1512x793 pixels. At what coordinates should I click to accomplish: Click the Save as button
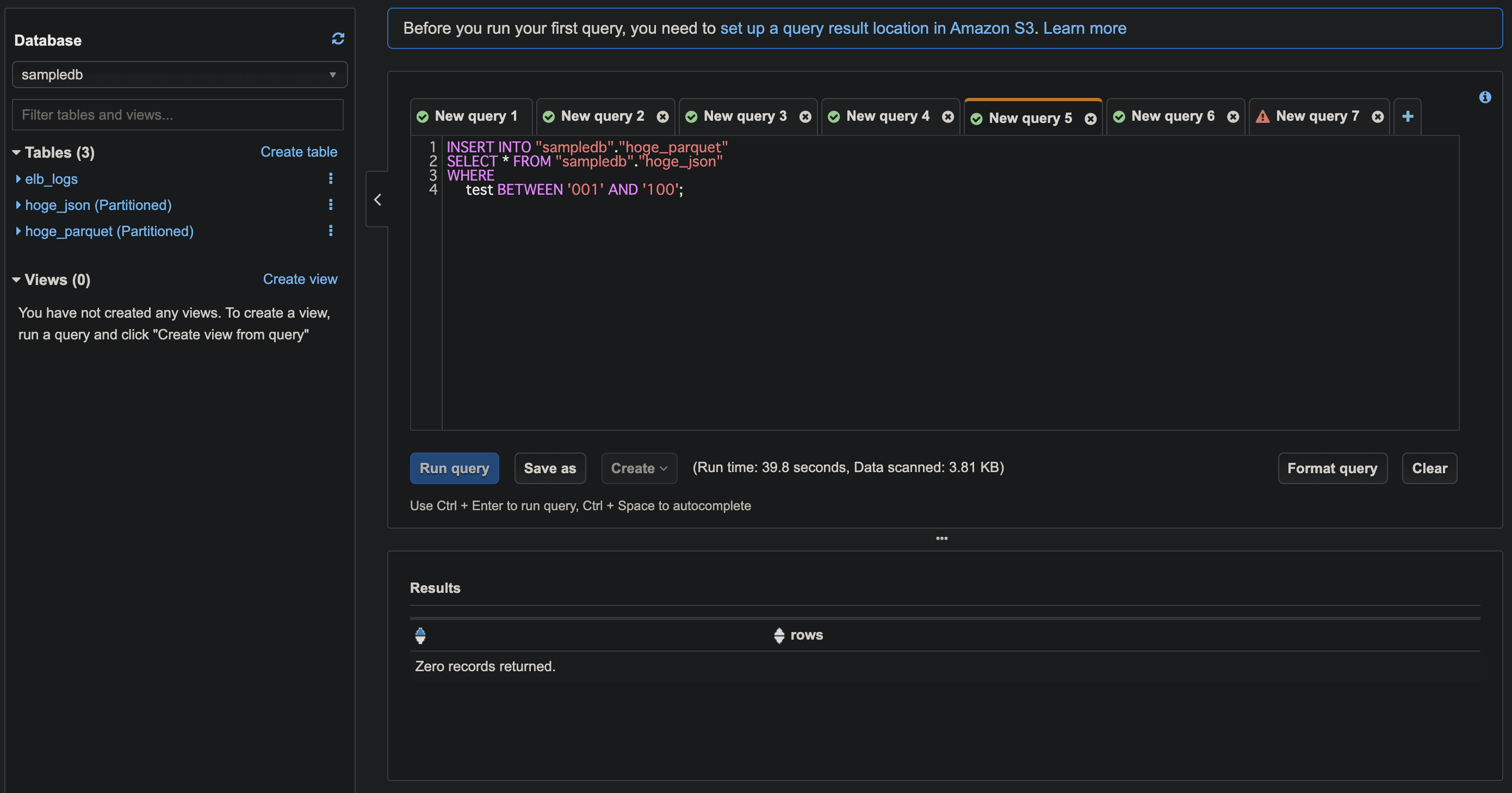pos(550,467)
